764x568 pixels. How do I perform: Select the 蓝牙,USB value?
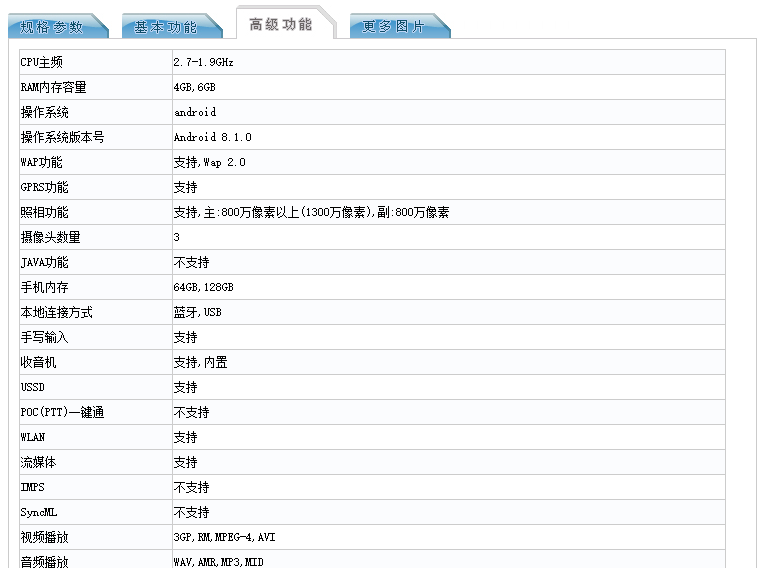tap(197, 312)
